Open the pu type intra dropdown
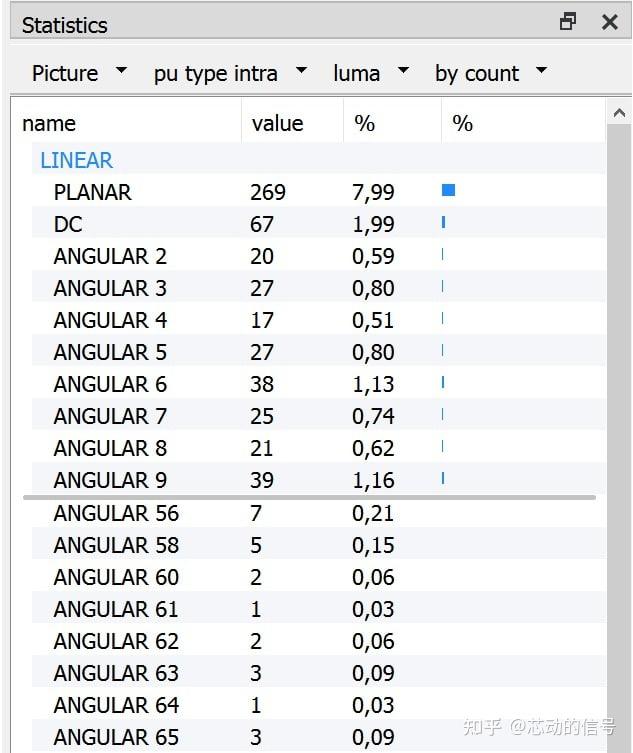633x753 pixels. pyautogui.click(x=229, y=73)
